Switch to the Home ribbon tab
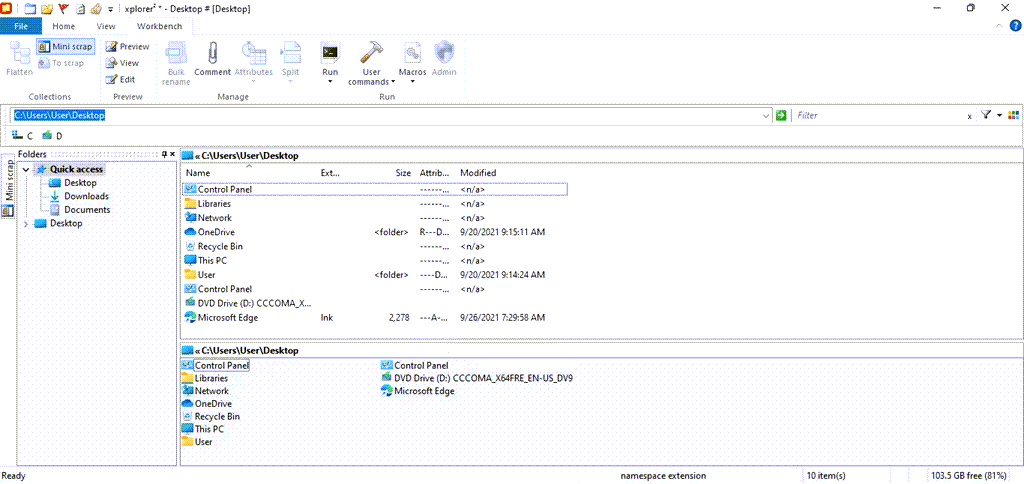Image resolution: width=1024 pixels, height=484 pixels. [63, 26]
